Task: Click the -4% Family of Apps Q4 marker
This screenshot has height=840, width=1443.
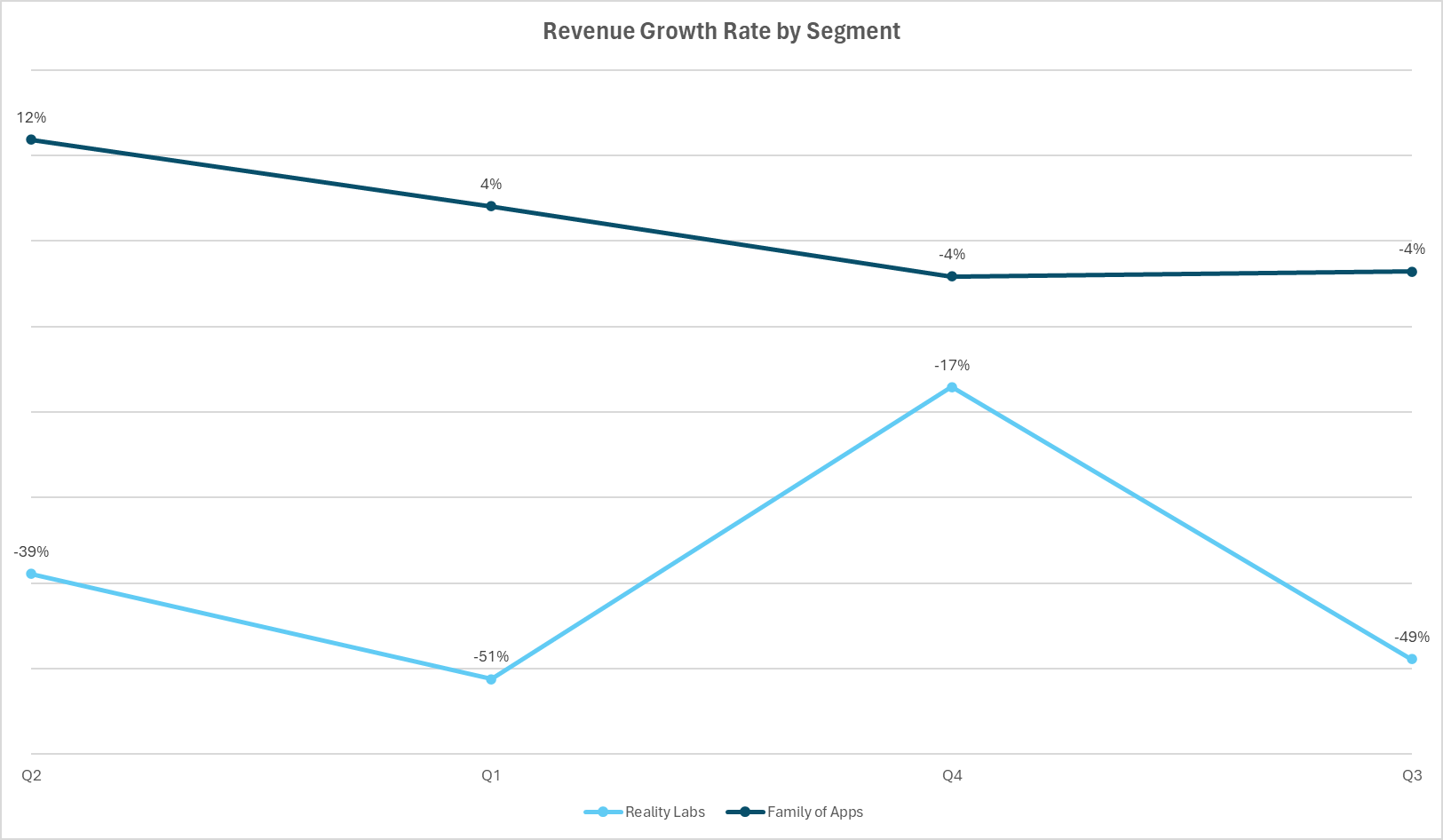Action: tap(951, 276)
